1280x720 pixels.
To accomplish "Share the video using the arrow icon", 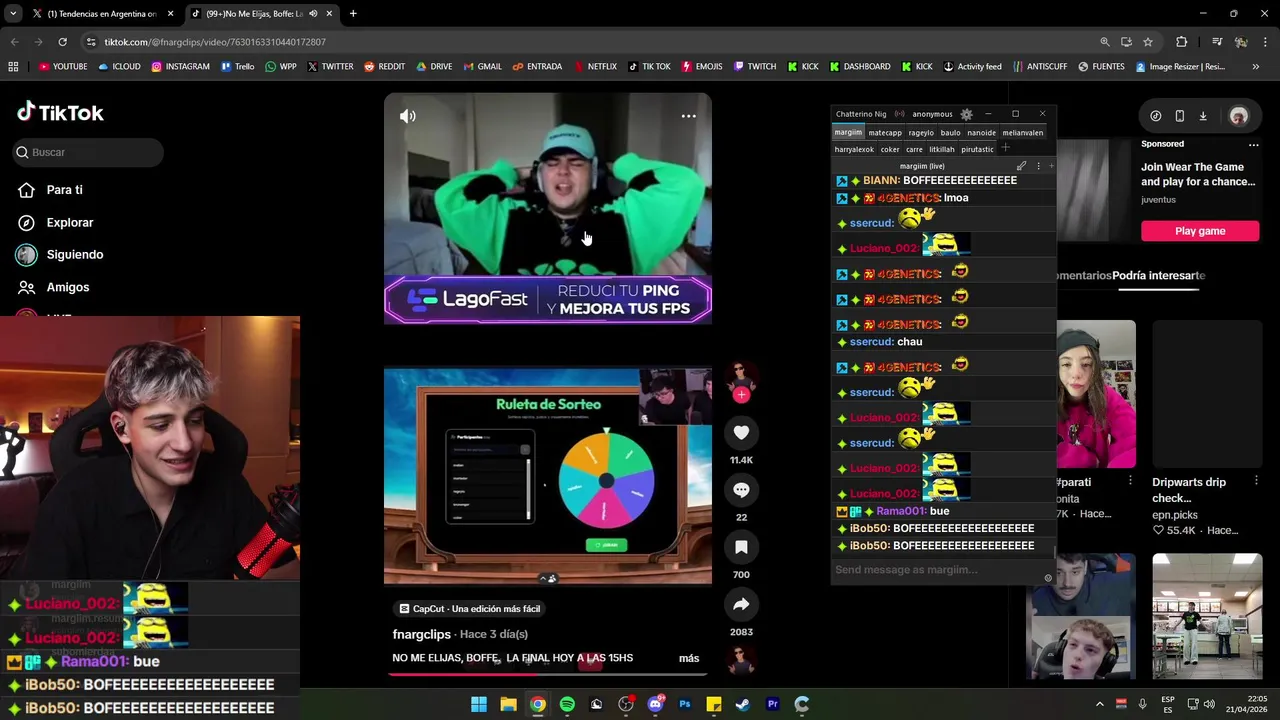I will (741, 605).
